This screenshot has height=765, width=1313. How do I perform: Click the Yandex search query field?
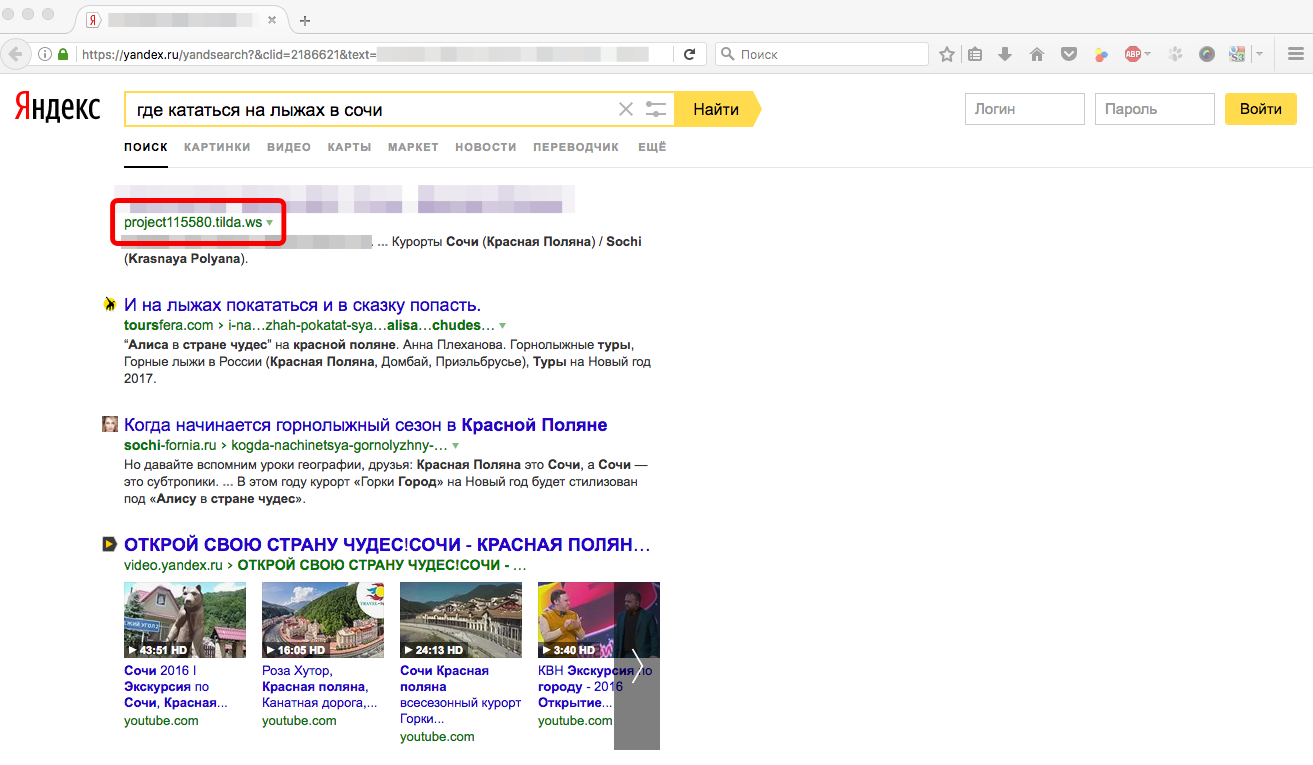370,109
